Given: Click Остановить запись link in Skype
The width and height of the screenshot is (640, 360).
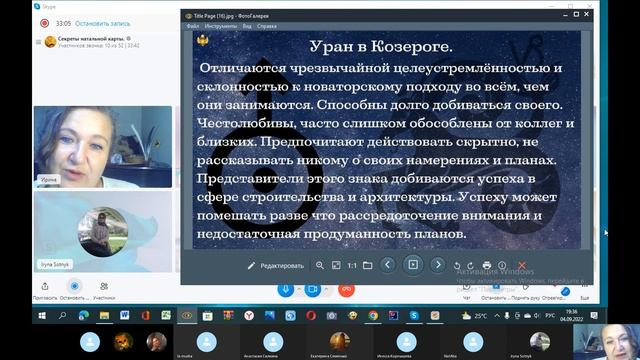Looking at the screenshot, I should point(103,24).
